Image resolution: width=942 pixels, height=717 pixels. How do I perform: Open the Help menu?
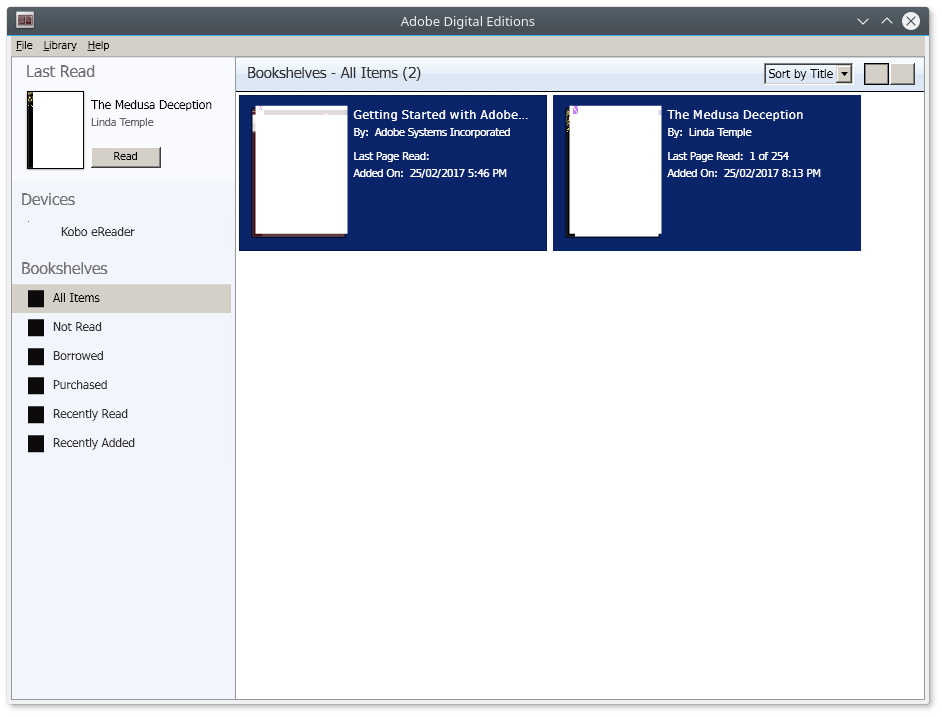tap(98, 45)
